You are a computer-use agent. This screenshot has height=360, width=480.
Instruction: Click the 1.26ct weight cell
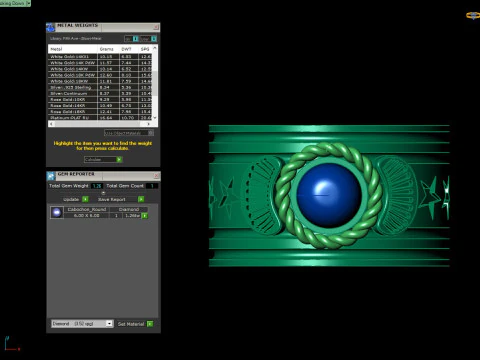pyautogui.click(x=132, y=216)
